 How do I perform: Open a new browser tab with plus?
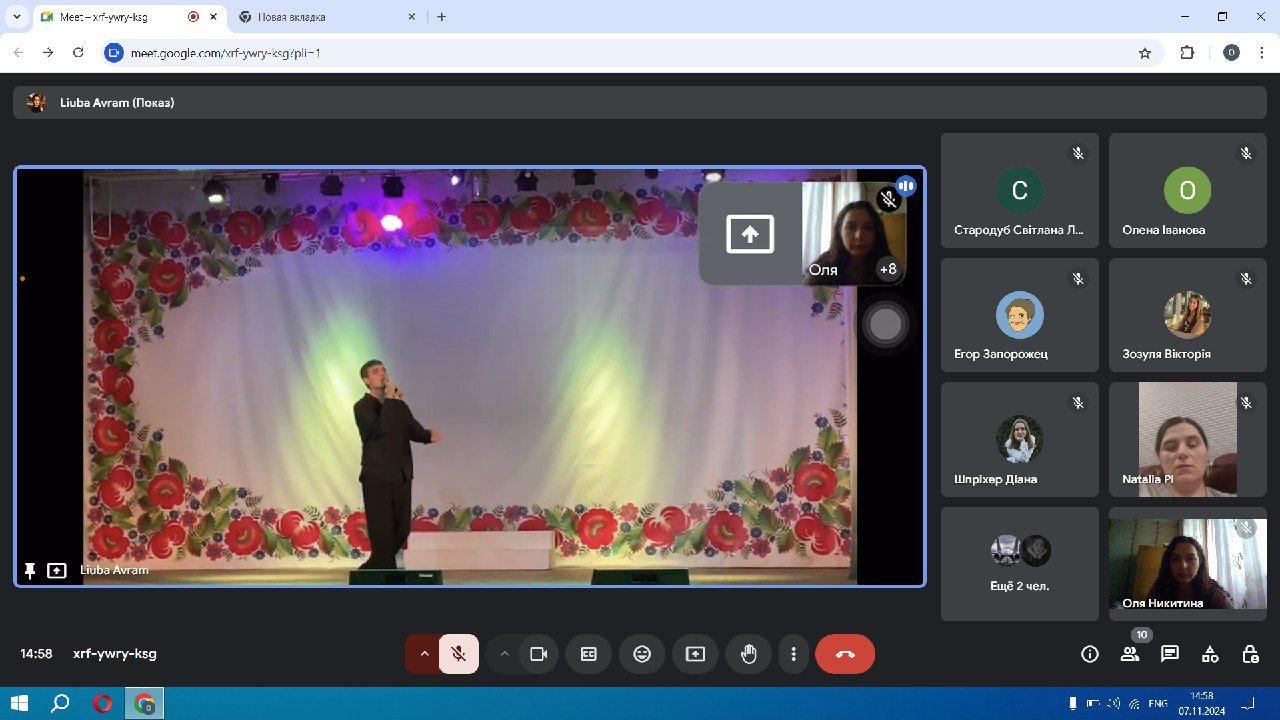click(x=441, y=17)
